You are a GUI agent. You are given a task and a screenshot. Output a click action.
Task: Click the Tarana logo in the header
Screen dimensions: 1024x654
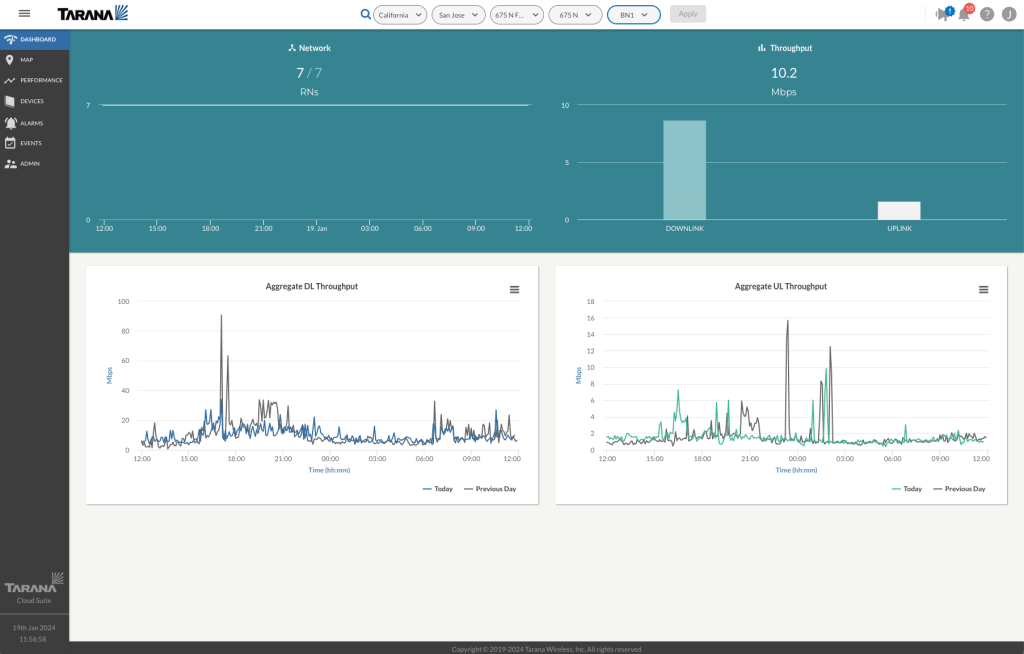[92, 14]
